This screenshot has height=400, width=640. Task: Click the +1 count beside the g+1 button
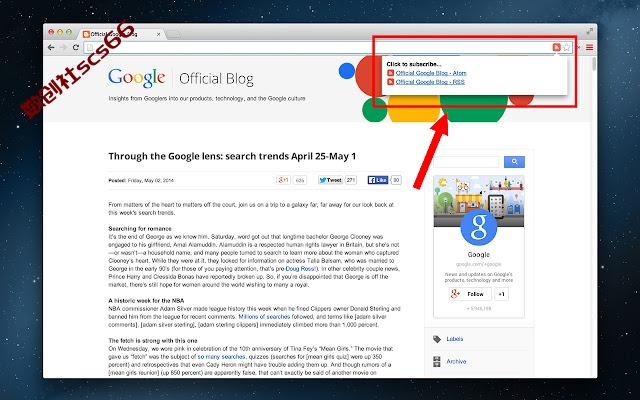click(x=300, y=180)
